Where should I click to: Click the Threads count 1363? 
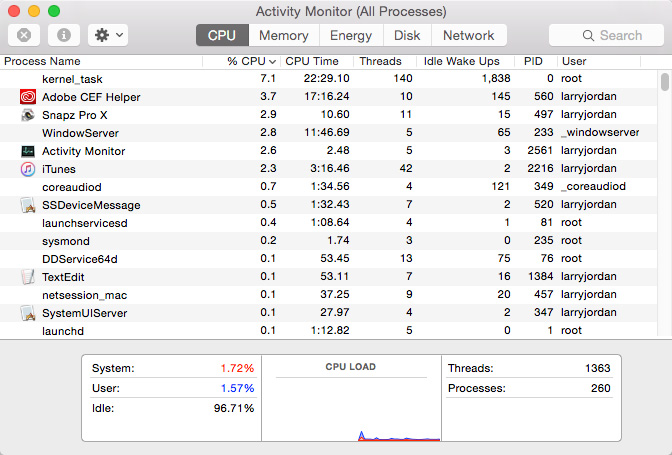click(x=597, y=368)
